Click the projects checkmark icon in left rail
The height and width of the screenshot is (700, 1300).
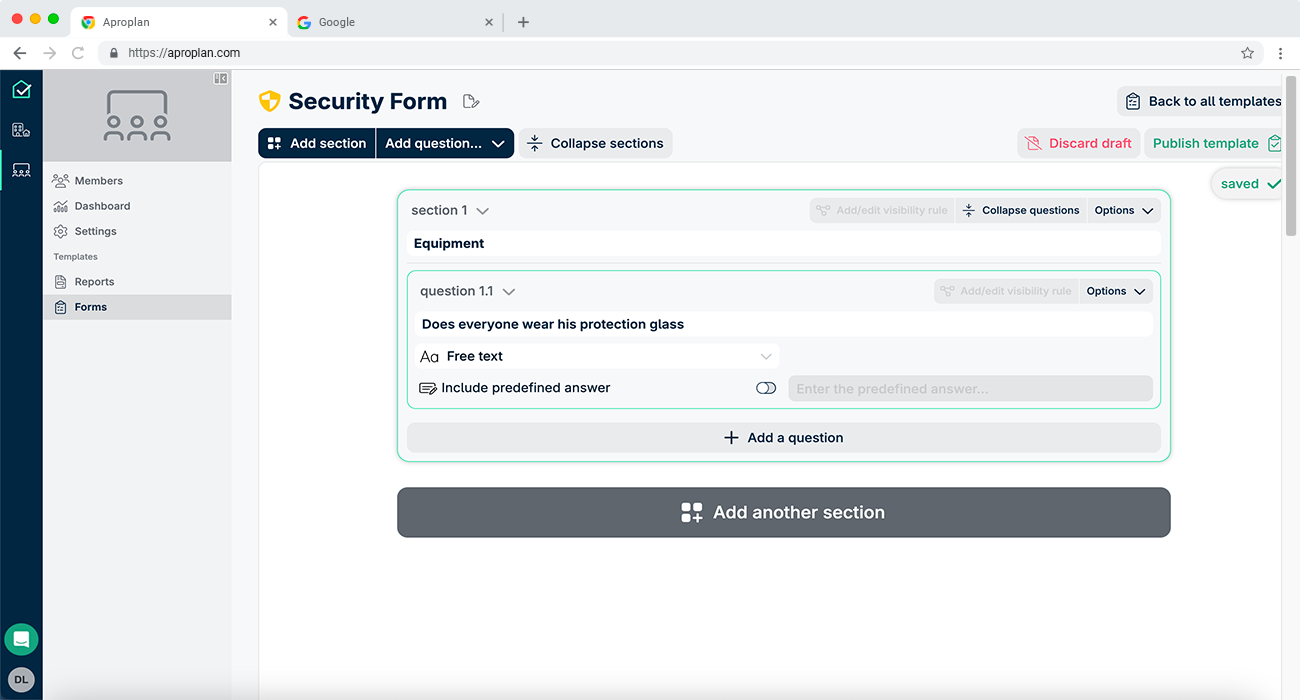(x=21, y=90)
